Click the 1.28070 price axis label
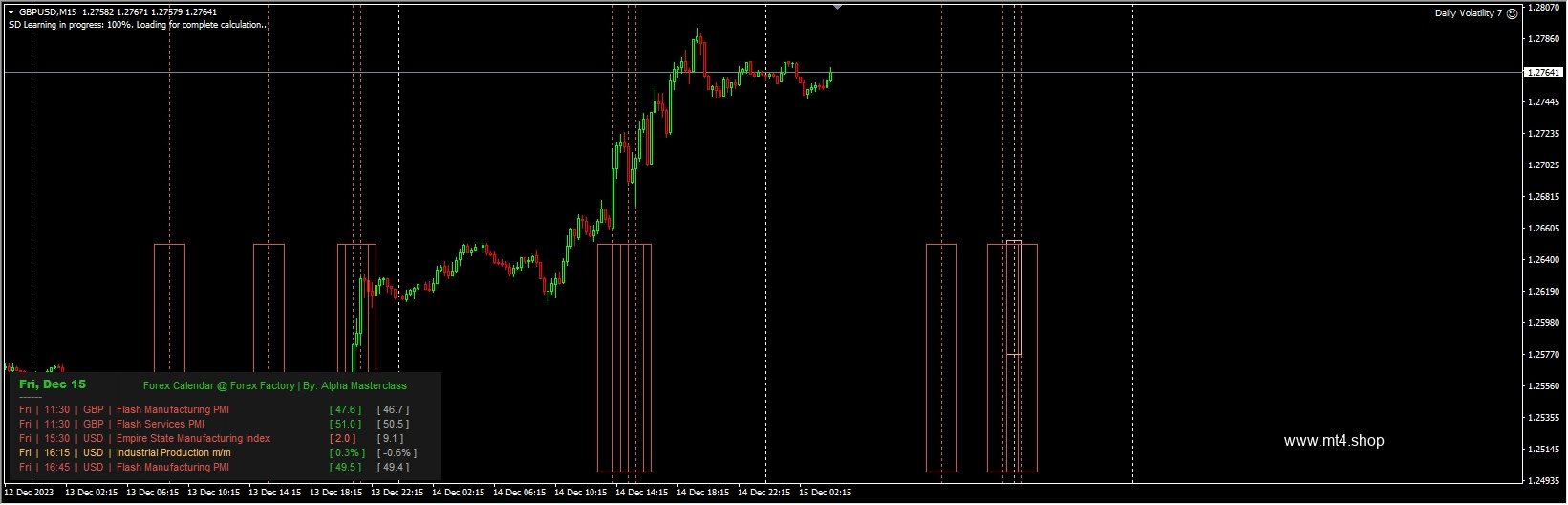 pos(1544,8)
